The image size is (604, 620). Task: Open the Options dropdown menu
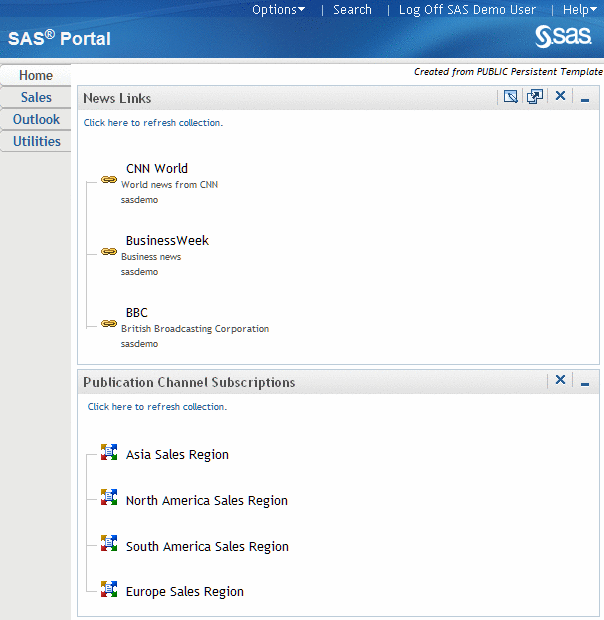pyautogui.click(x=278, y=9)
